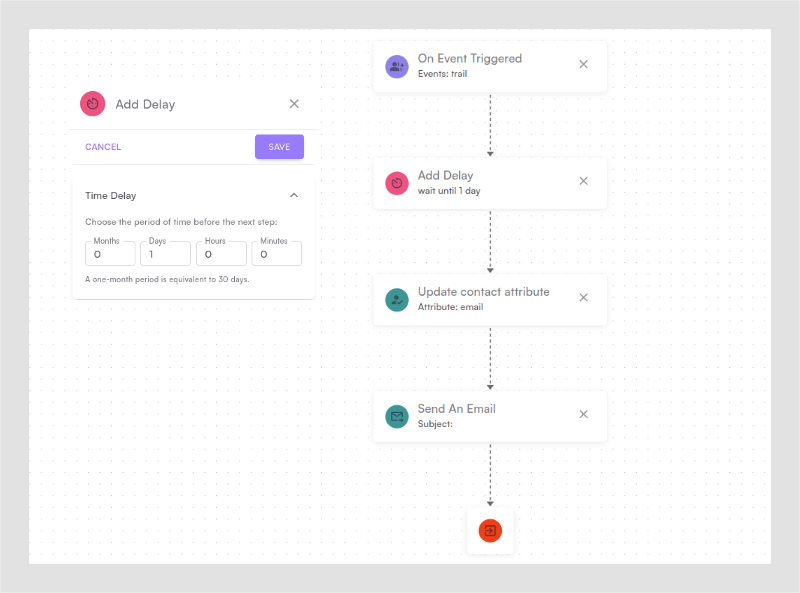The height and width of the screenshot is (593, 800).
Task: Select the Update contact attribute node title
Action: 483,291
